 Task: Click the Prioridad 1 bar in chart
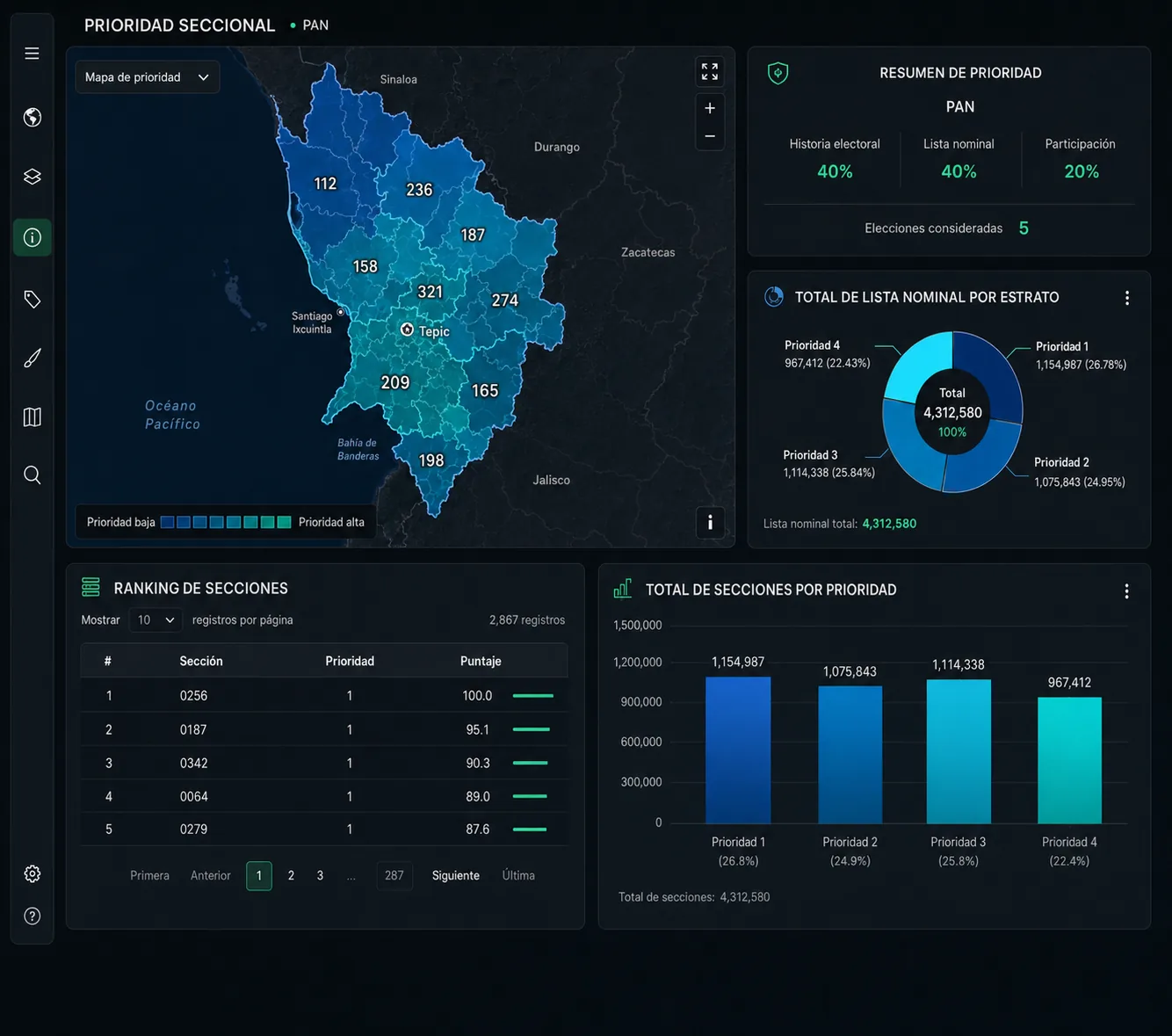click(738, 750)
